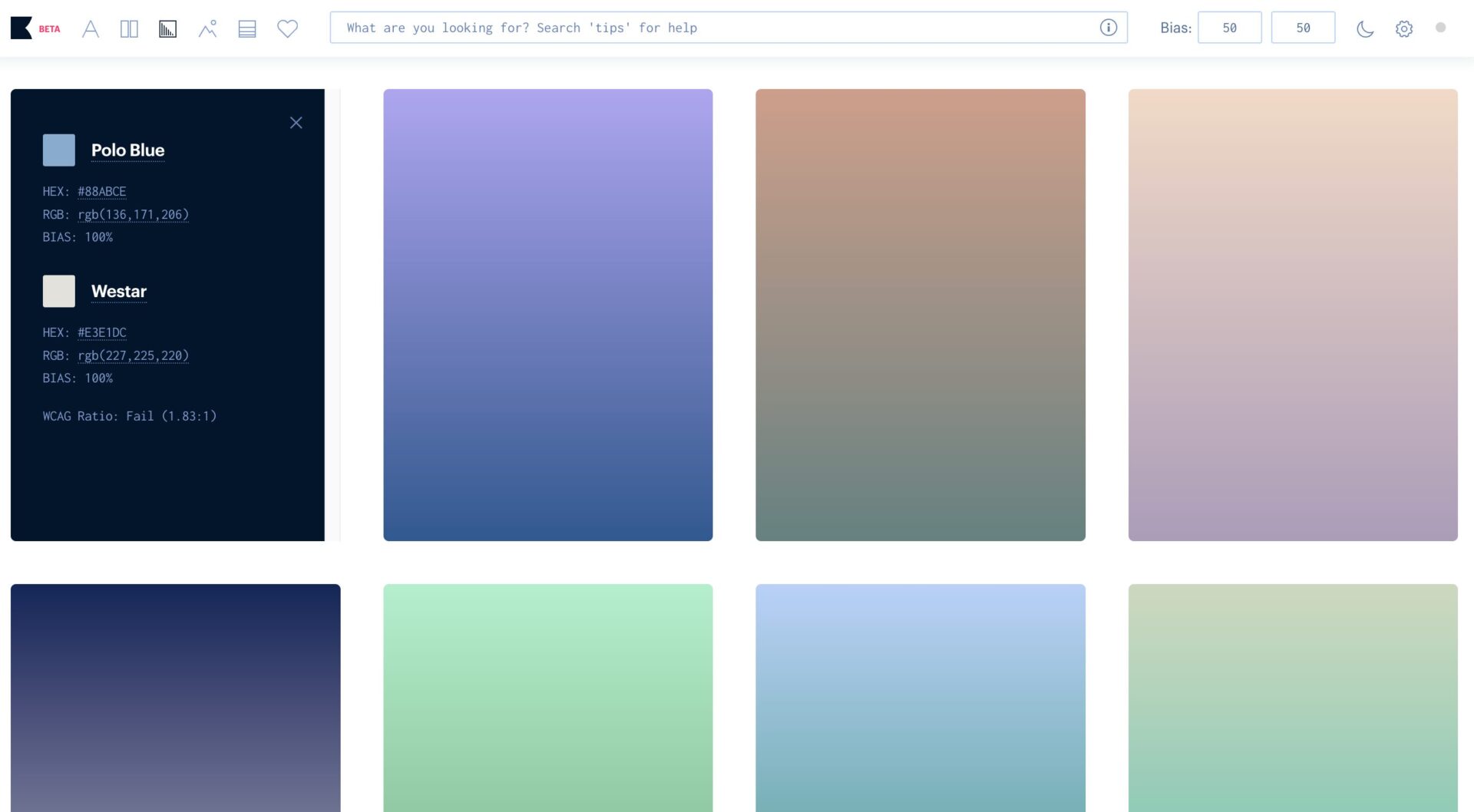The width and height of the screenshot is (1474, 812).
Task: Open settings gear icon
Action: [x=1403, y=29]
